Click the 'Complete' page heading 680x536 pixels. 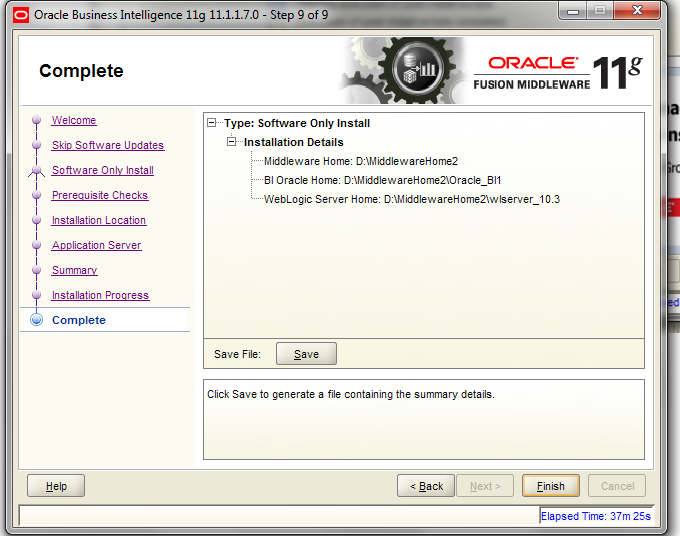click(81, 71)
